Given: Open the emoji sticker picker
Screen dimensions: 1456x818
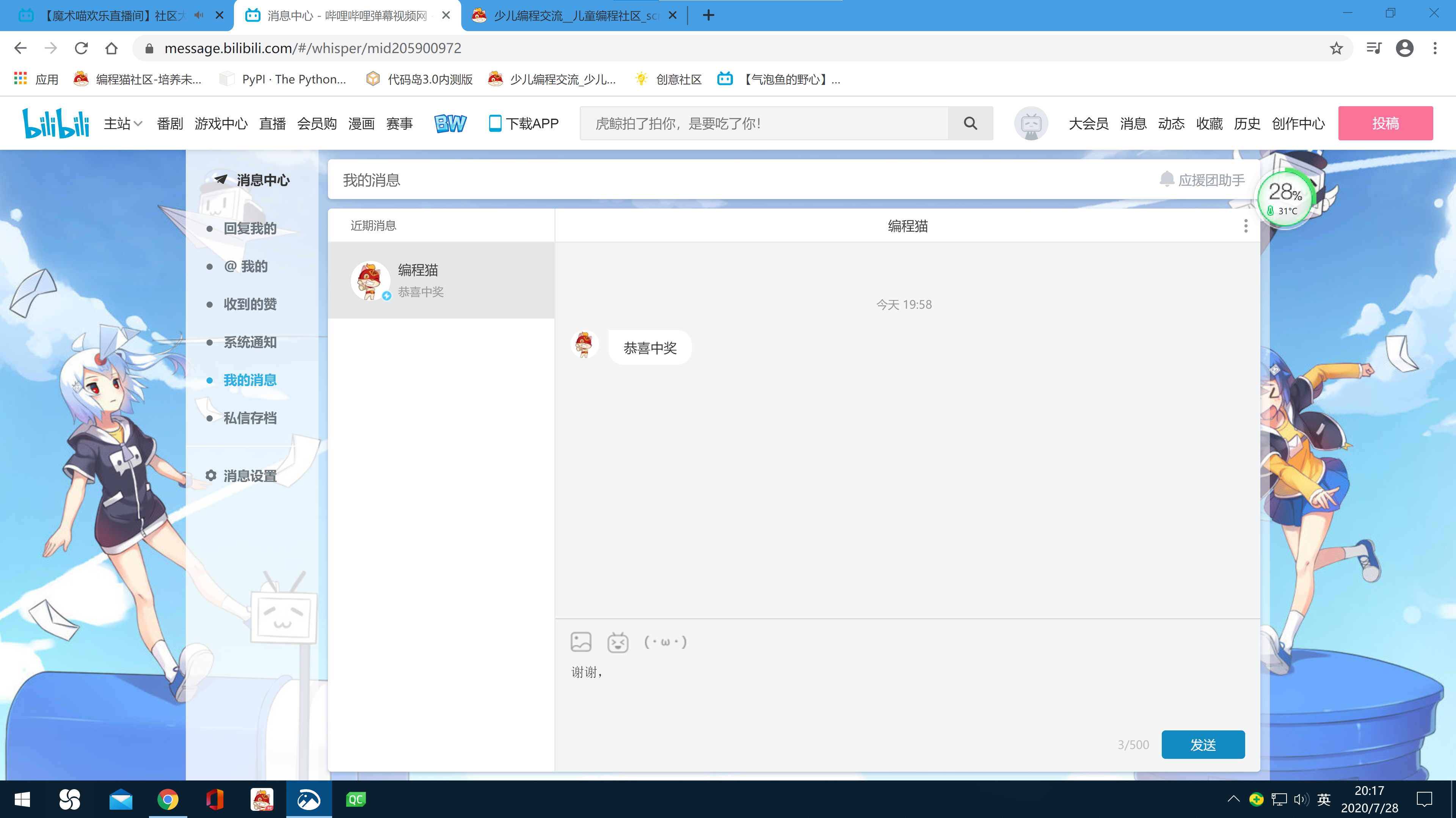Looking at the screenshot, I should [x=618, y=642].
